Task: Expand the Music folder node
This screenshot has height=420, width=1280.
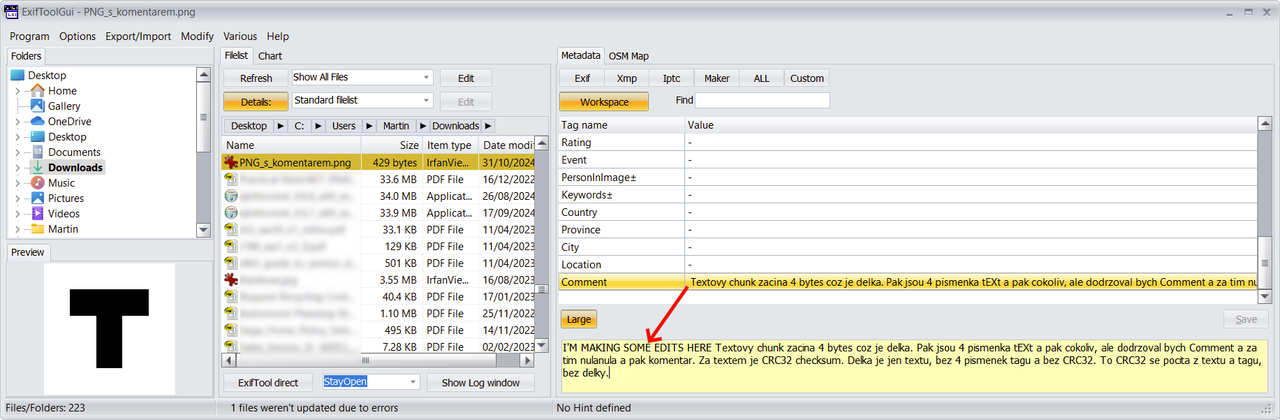Action: pyautogui.click(x=17, y=183)
